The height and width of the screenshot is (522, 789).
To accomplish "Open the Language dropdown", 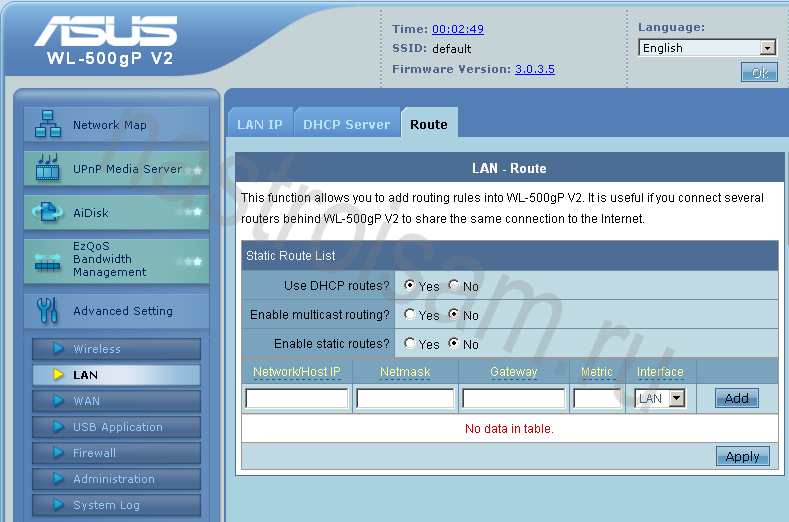I will click(707, 48).
